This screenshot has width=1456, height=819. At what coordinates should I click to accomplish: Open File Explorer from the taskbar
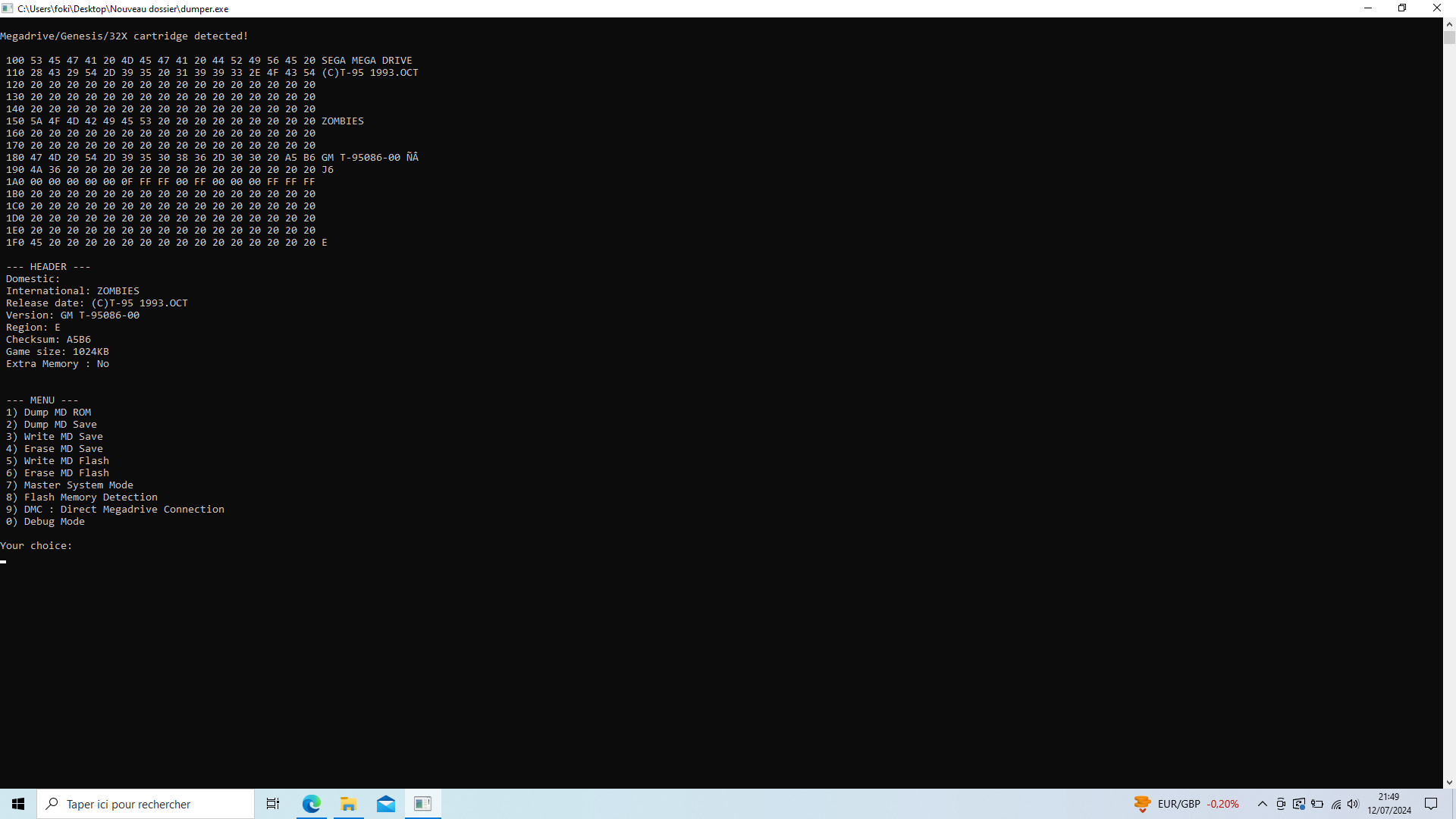[x=349, y=804]
